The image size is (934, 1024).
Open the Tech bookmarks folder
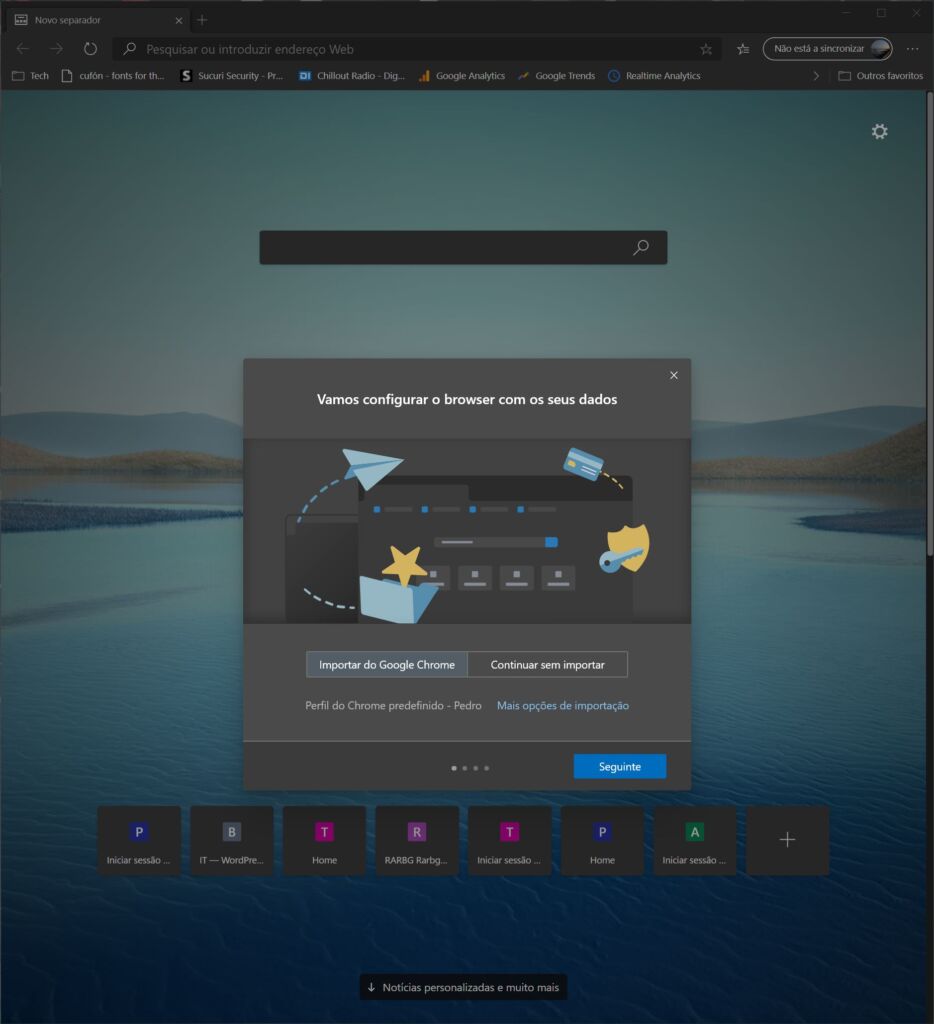pyautogui.click(x=30, y=76)
